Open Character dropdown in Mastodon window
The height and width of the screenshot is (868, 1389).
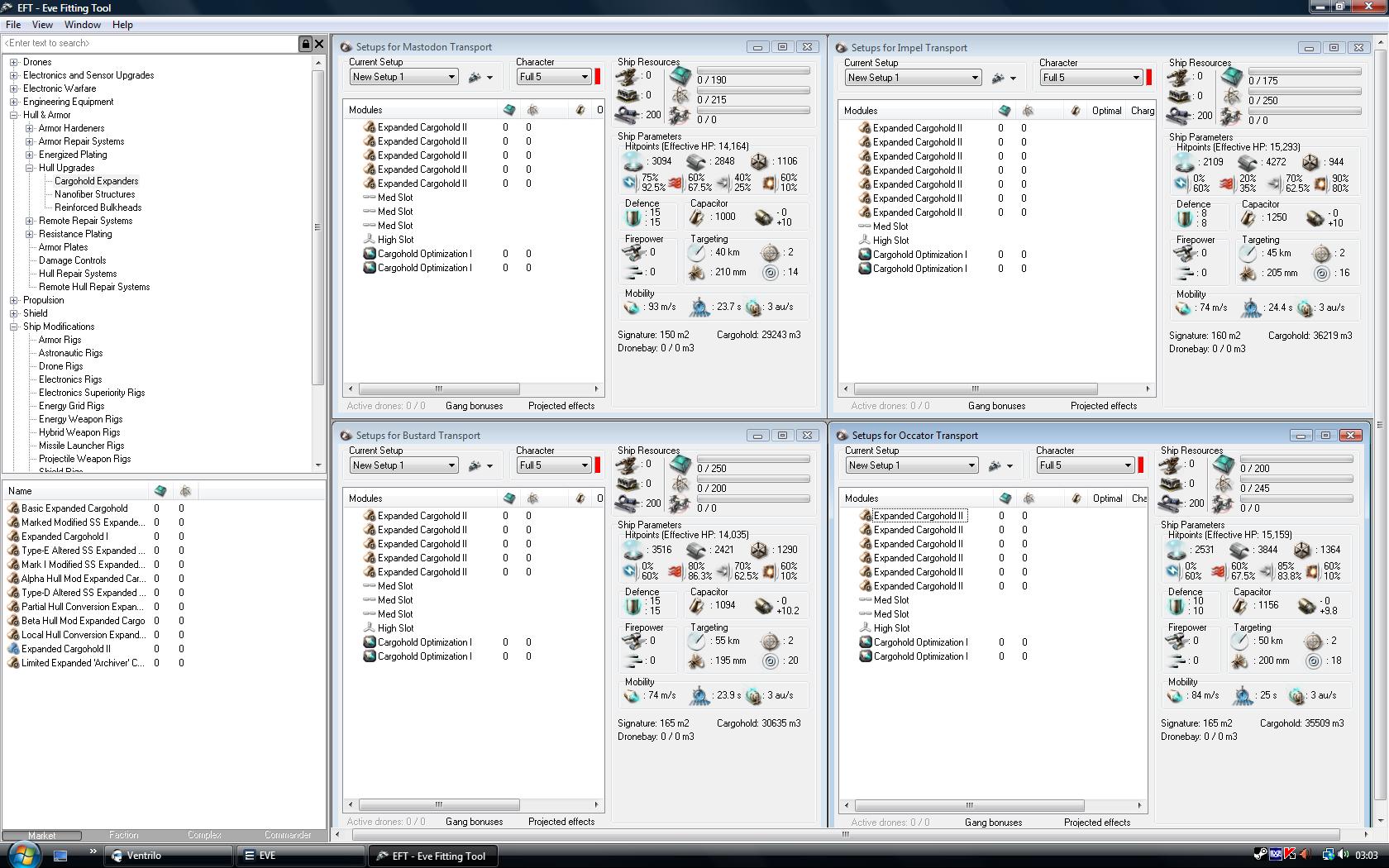pos(554,77)
